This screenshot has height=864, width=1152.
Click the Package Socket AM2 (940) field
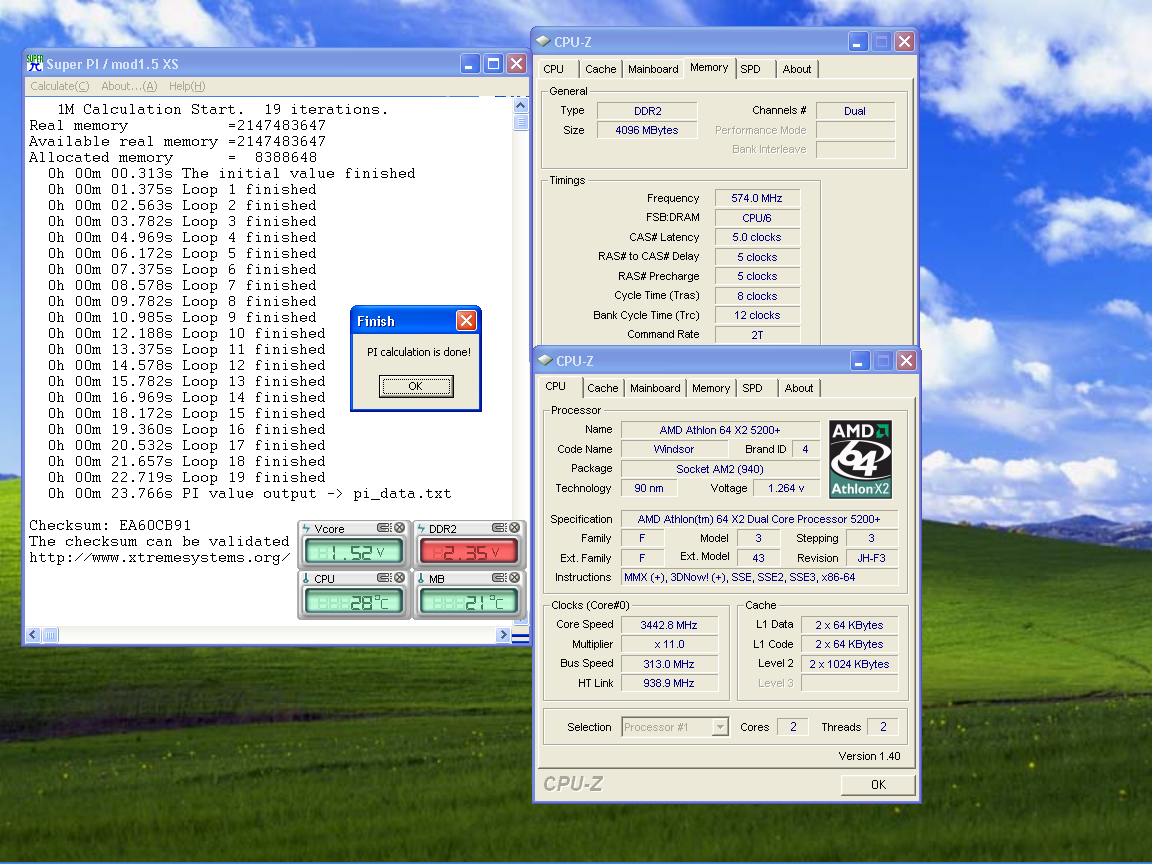(720, 469)
